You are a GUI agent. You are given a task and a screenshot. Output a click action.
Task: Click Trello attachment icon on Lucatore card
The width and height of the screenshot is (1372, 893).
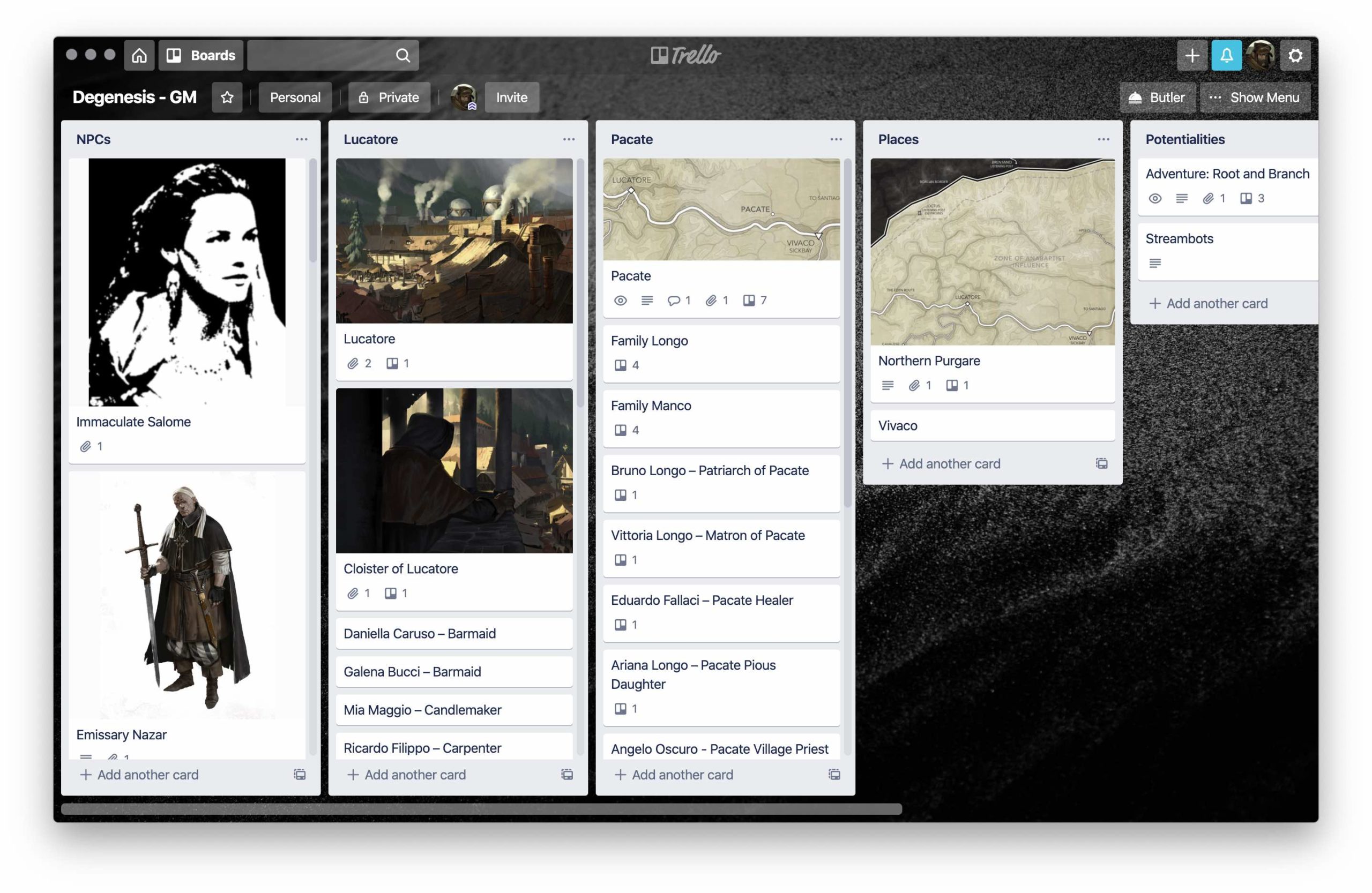[392, 364]
